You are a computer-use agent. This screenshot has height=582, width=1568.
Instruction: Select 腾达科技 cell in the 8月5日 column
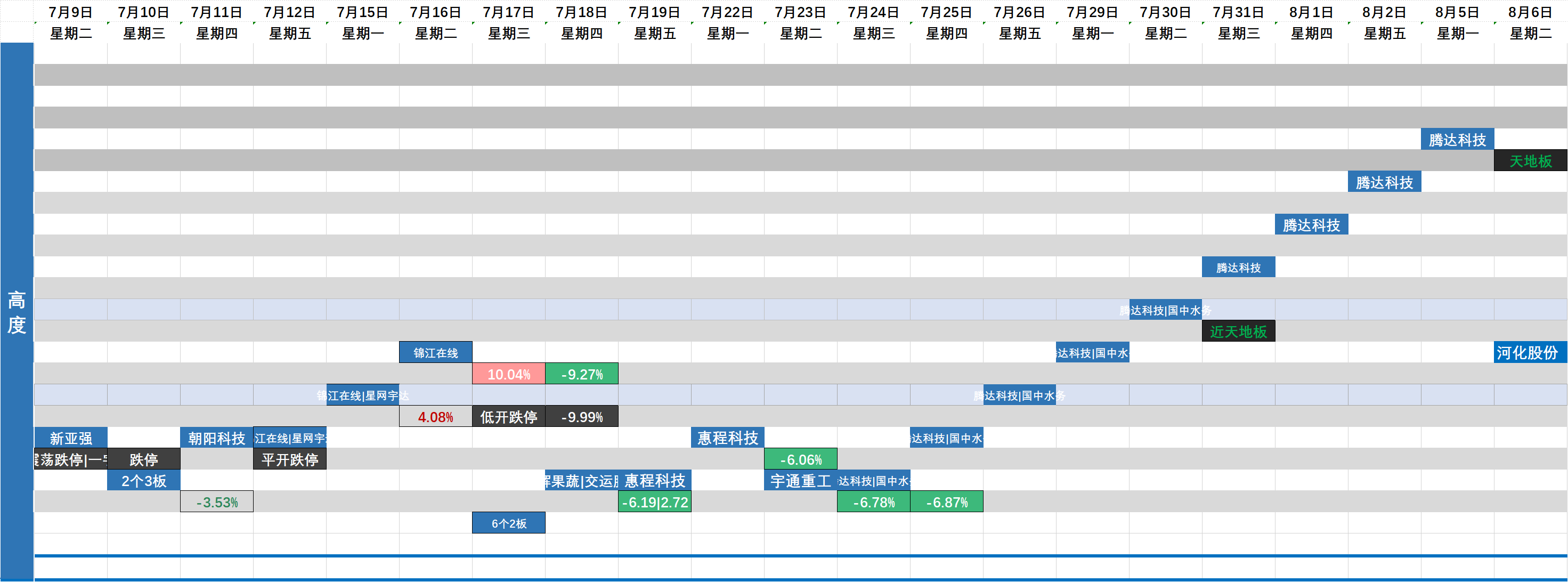[1458, 140]
